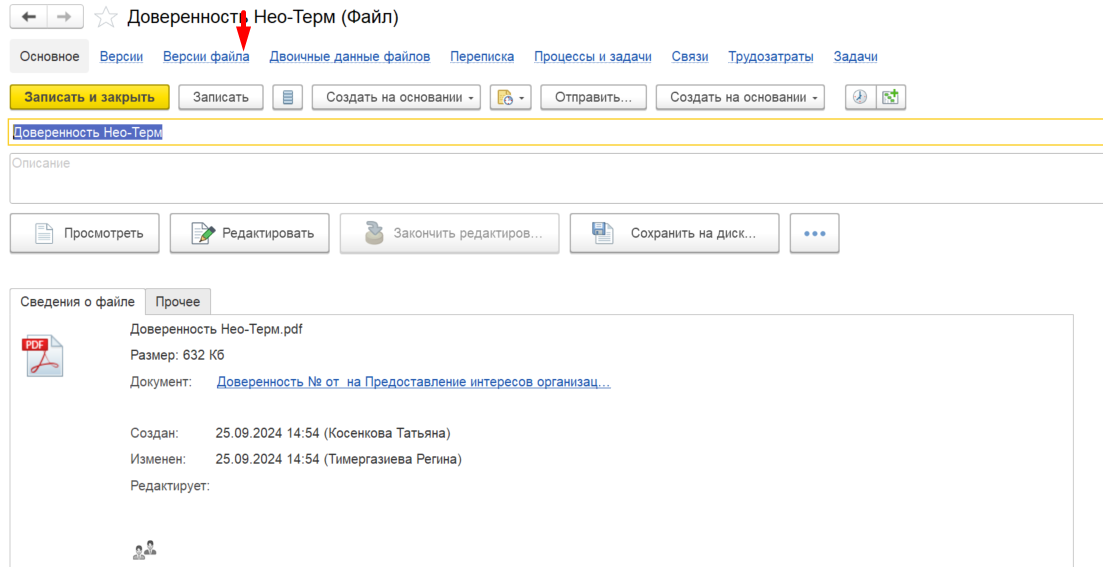This screenshot has width=1103, height=567.
Task: Open the Связи navigation link
Action: click(x=689, y=56)
